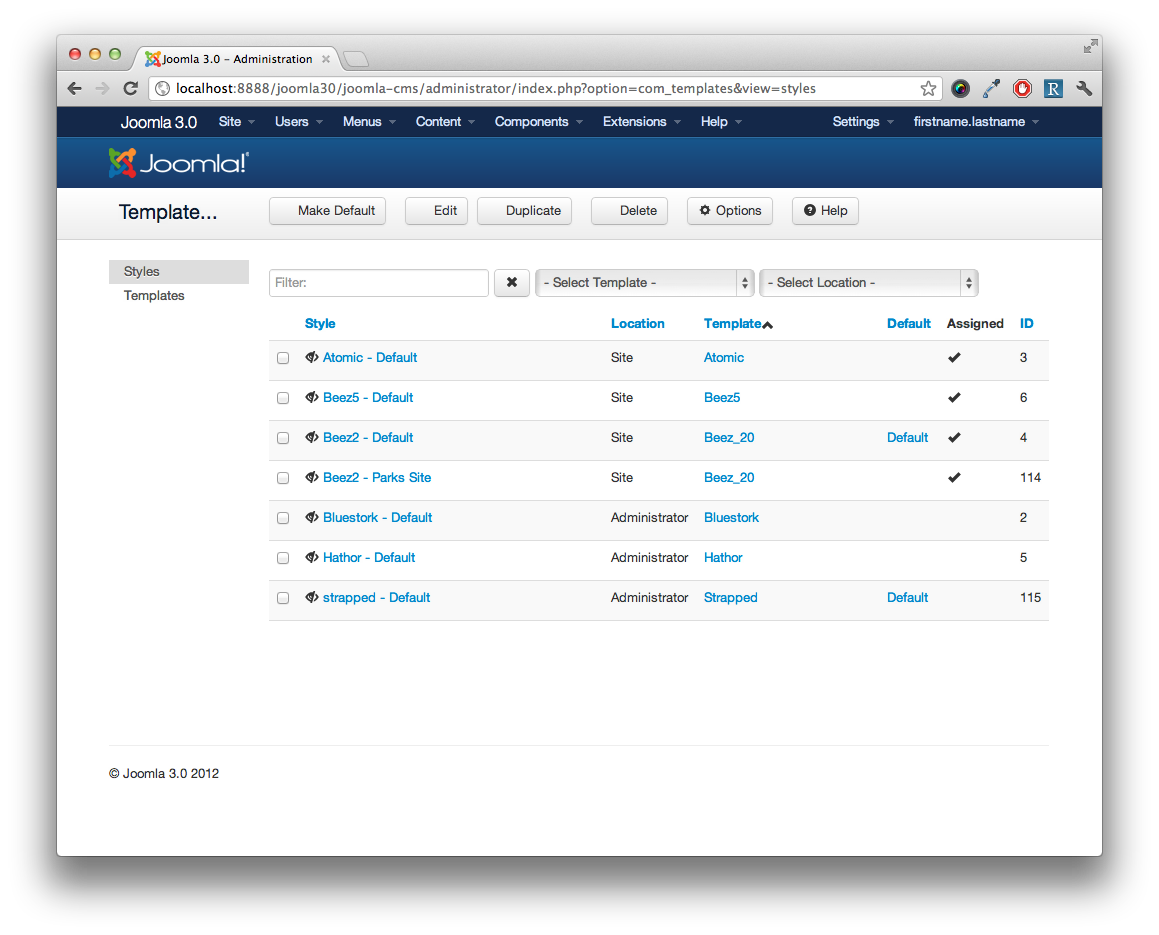Image resolution: width=1159 pixels, height=935 pixels.
Task: Click the preview eye icon beside Bluestork - Default
Action: click(x=312, y=518)
